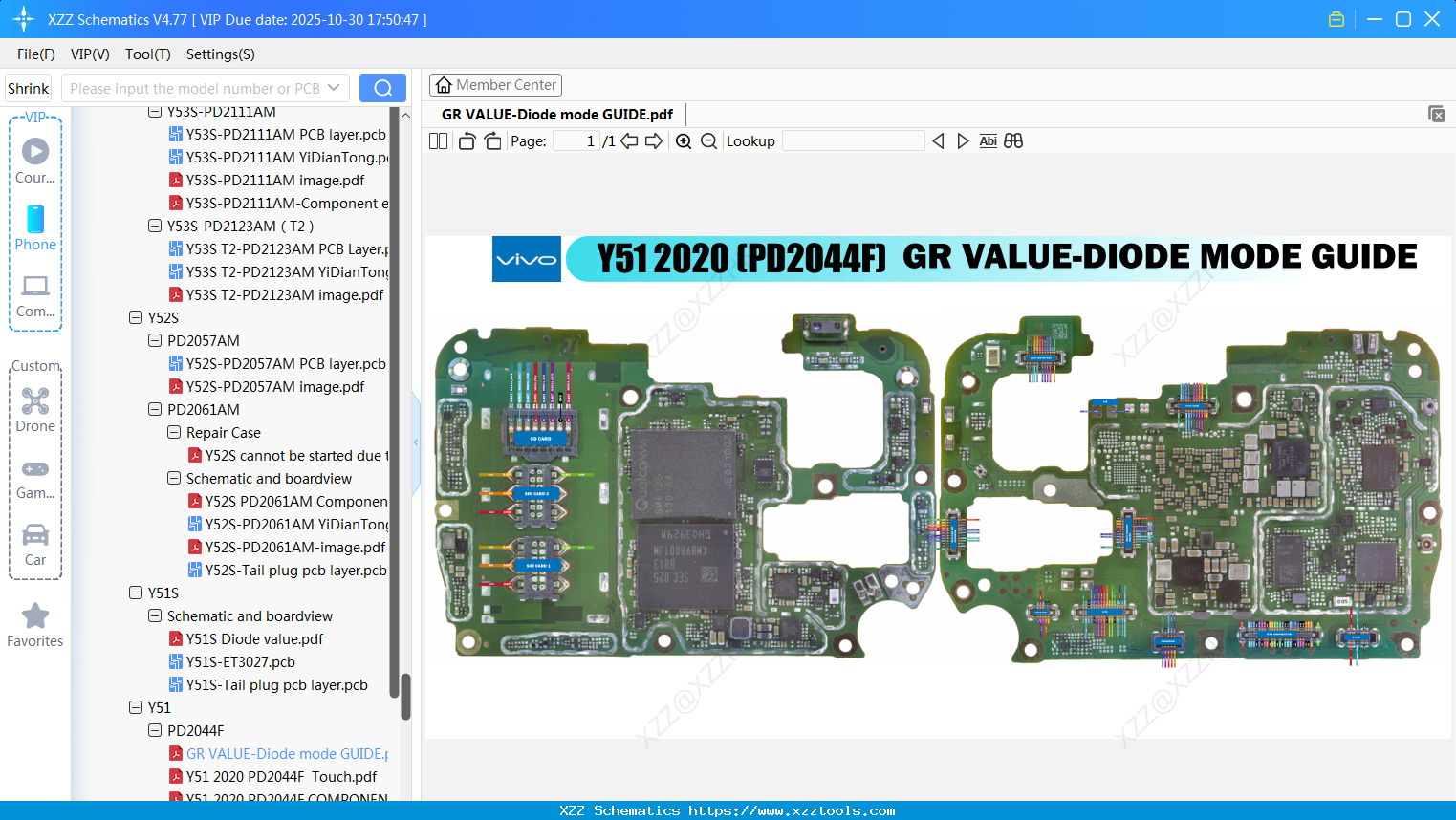Start a binoculars search in the PDF

pos(1013,140)
